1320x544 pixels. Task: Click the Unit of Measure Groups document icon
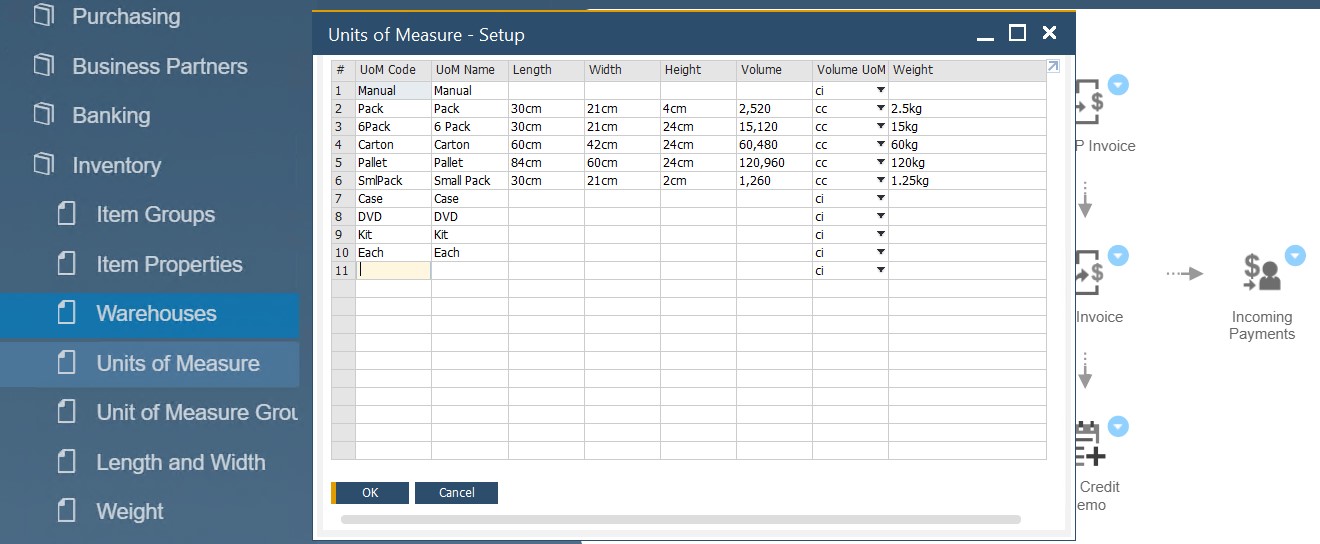click(67, 412)
